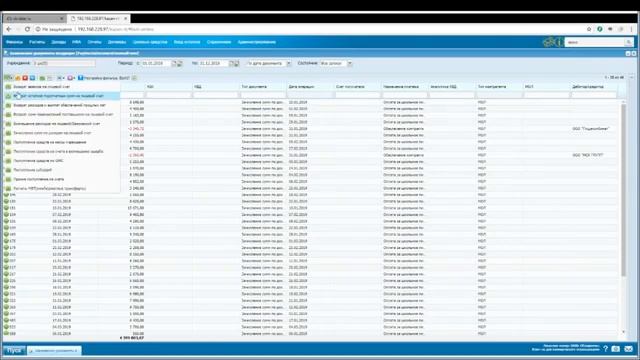Open the browser three-dot menu

click(x=631, y=29)
